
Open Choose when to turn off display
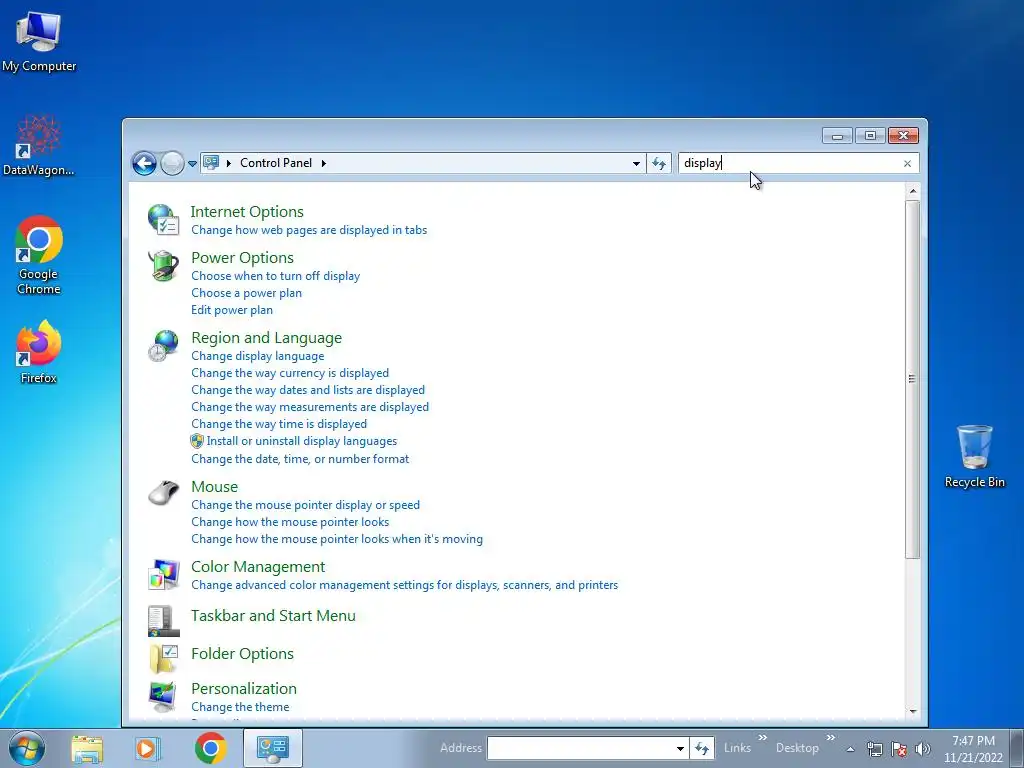tap(276, 276)
